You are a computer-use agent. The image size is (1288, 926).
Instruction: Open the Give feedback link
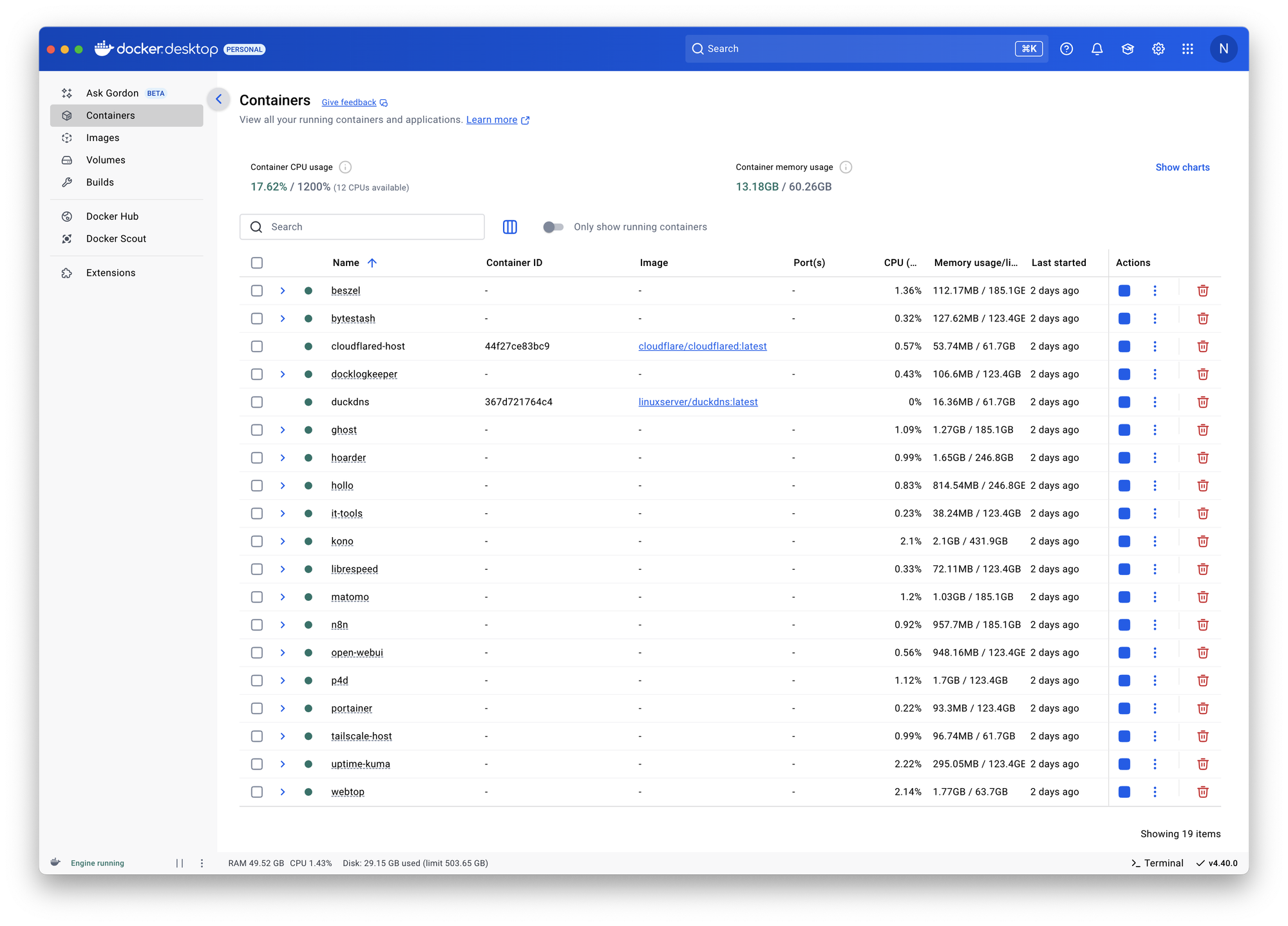pos(354,102)
